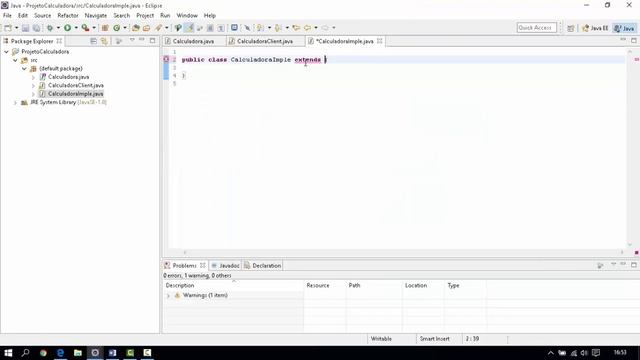Click the Open Type icon
640x360 pixels.
[x=136, y=28]
